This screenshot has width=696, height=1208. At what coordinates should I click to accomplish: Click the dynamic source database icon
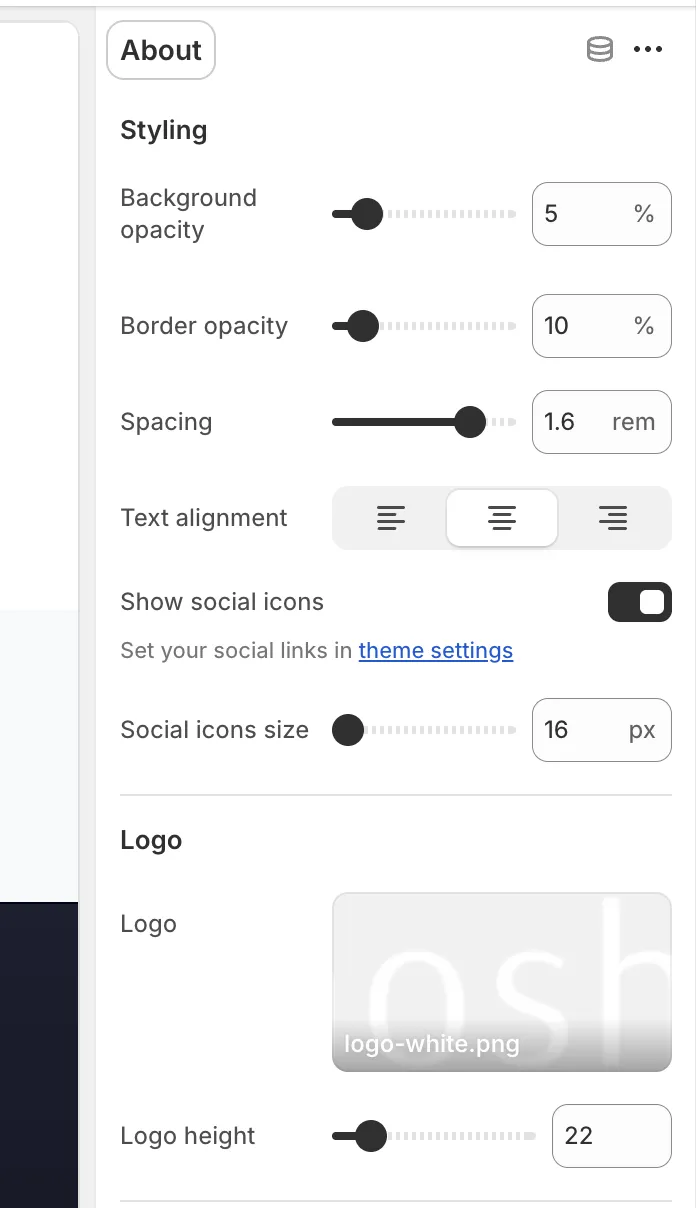[x=599, y=50]
